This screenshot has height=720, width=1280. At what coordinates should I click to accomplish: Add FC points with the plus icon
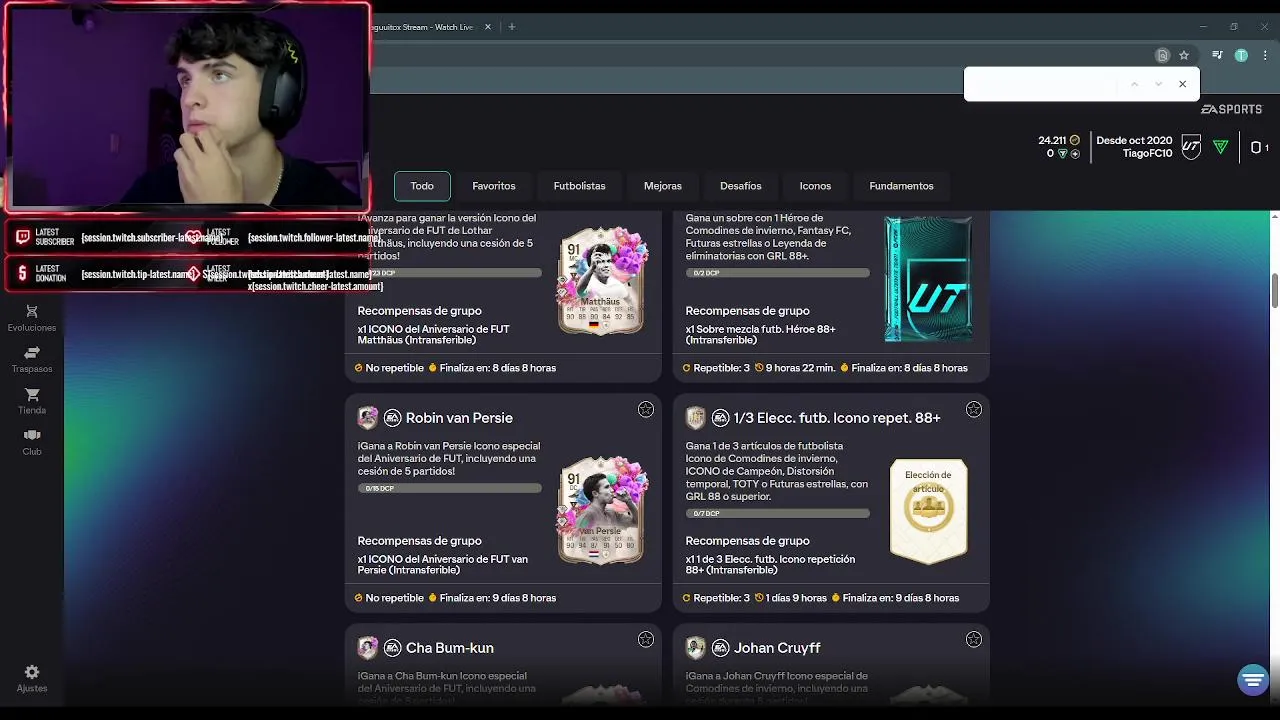click(1075, 154)
